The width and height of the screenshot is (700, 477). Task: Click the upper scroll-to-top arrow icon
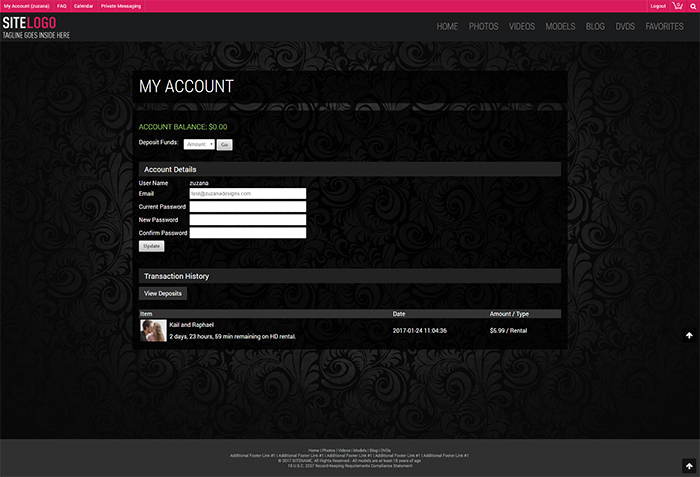click(689, 335)
